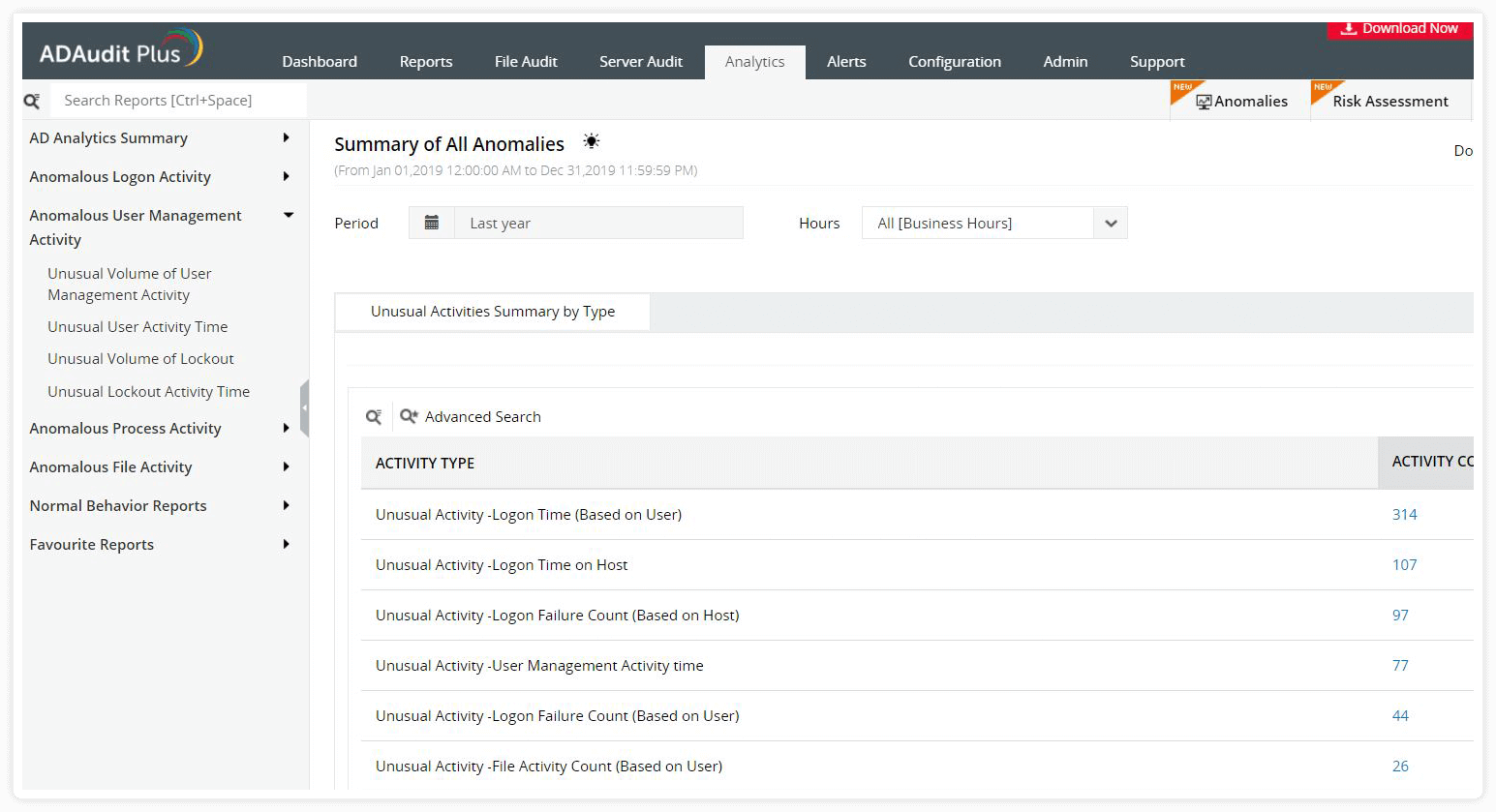Open Unusual Lockout Activity Time report

pyautogui.click(x=148, y=392)
